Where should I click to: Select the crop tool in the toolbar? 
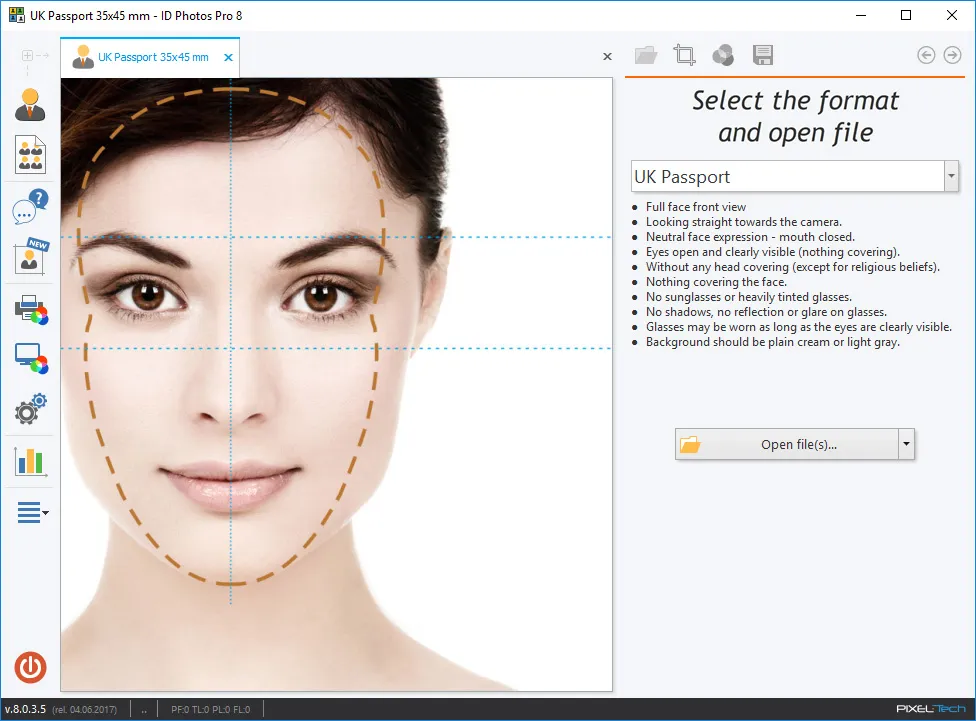coord(685,55)
